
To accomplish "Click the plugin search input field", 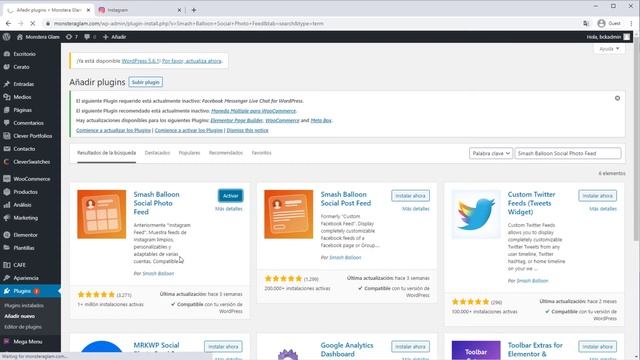I will click(568, 153).
